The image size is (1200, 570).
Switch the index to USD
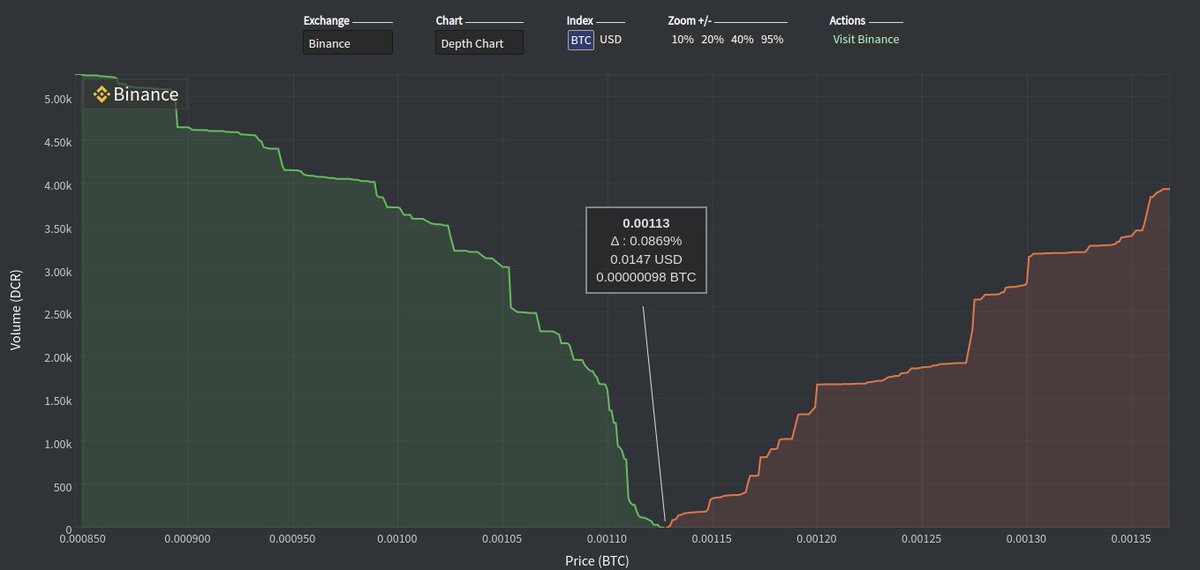(x=610, y=40)
